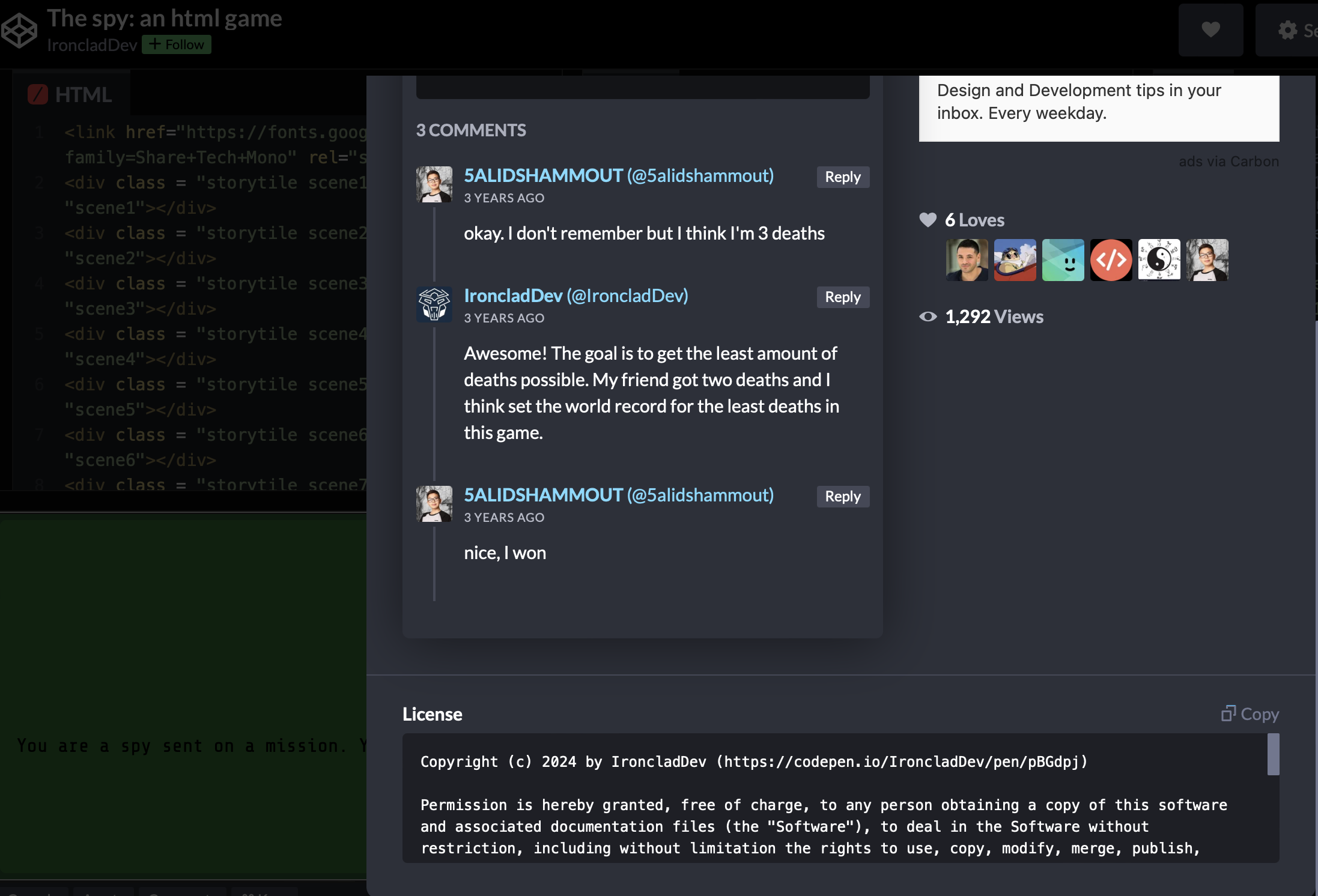Click the first man avatar in Loves
Screen dimensions: 1318x896
967,260
